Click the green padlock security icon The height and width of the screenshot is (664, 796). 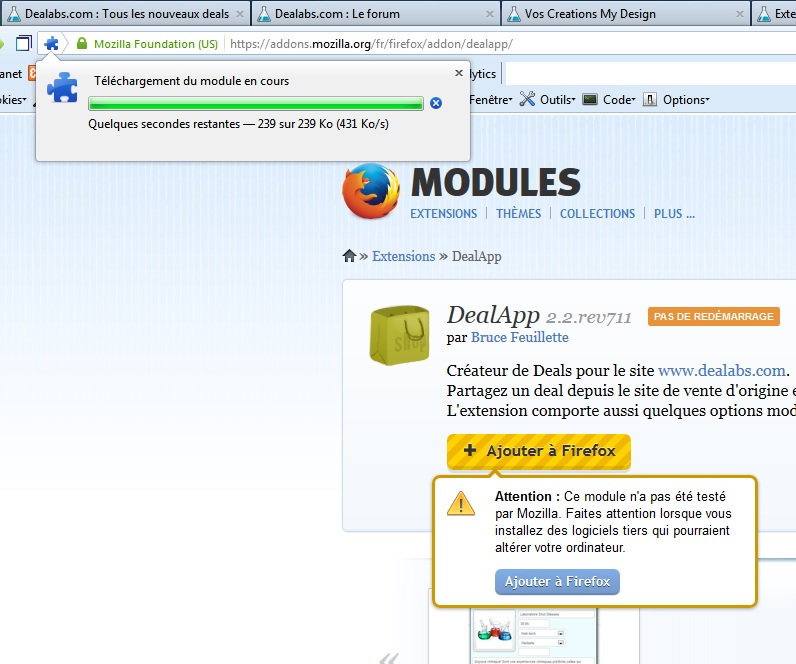tap(82, 44)
